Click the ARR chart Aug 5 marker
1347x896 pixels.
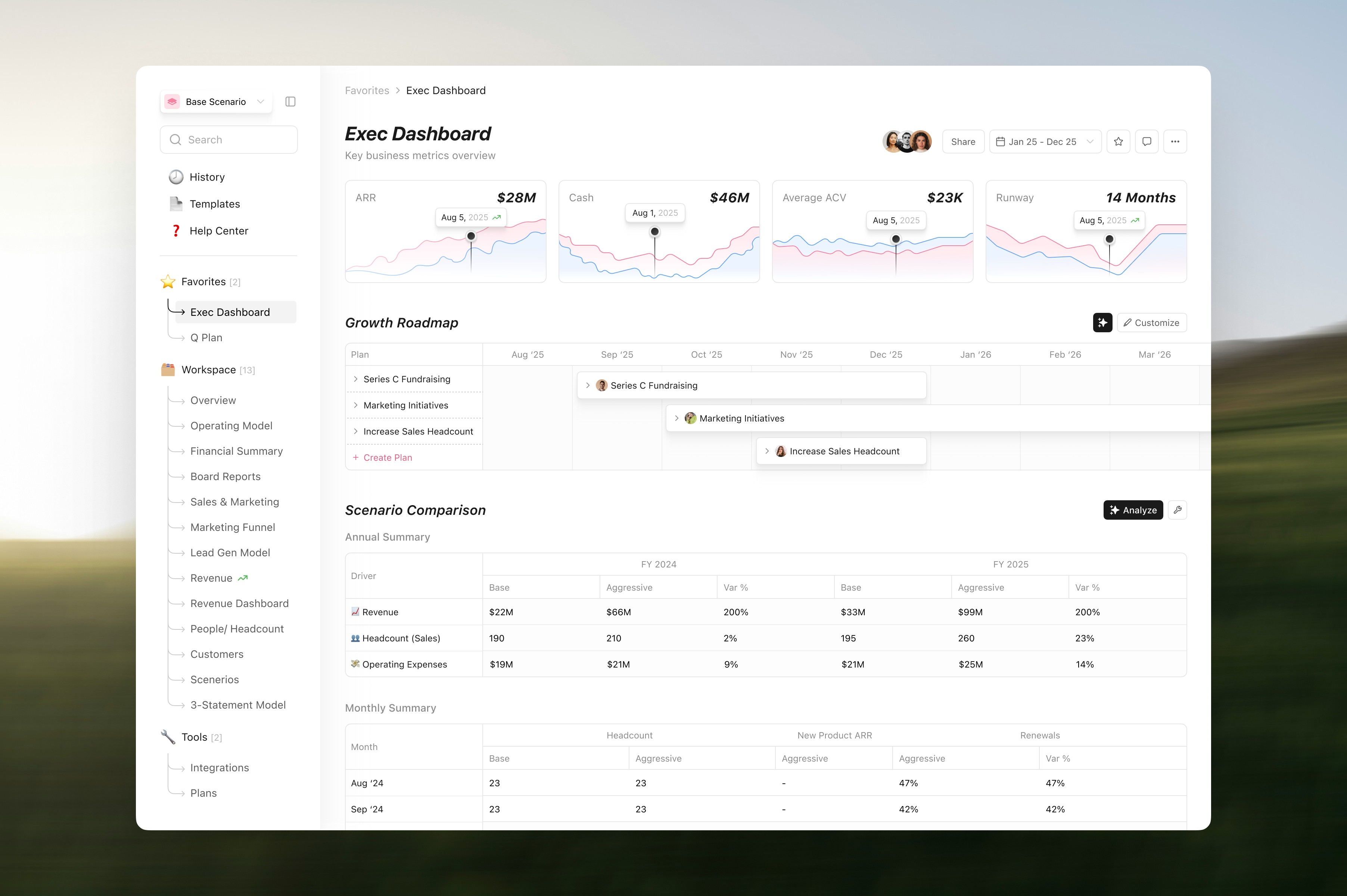coord(471,236)
